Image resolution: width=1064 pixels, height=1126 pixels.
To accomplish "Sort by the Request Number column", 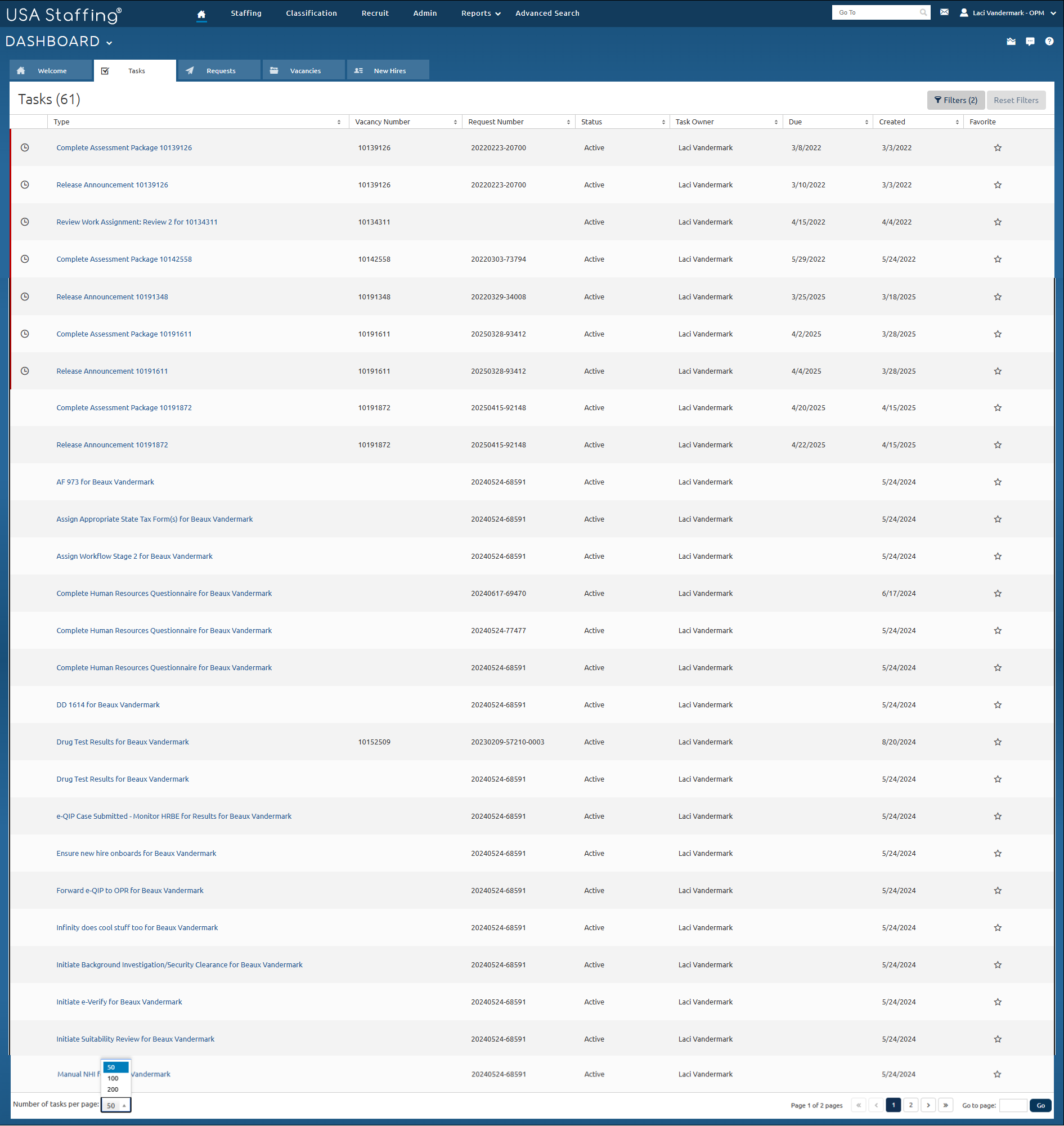I will 568,122.
